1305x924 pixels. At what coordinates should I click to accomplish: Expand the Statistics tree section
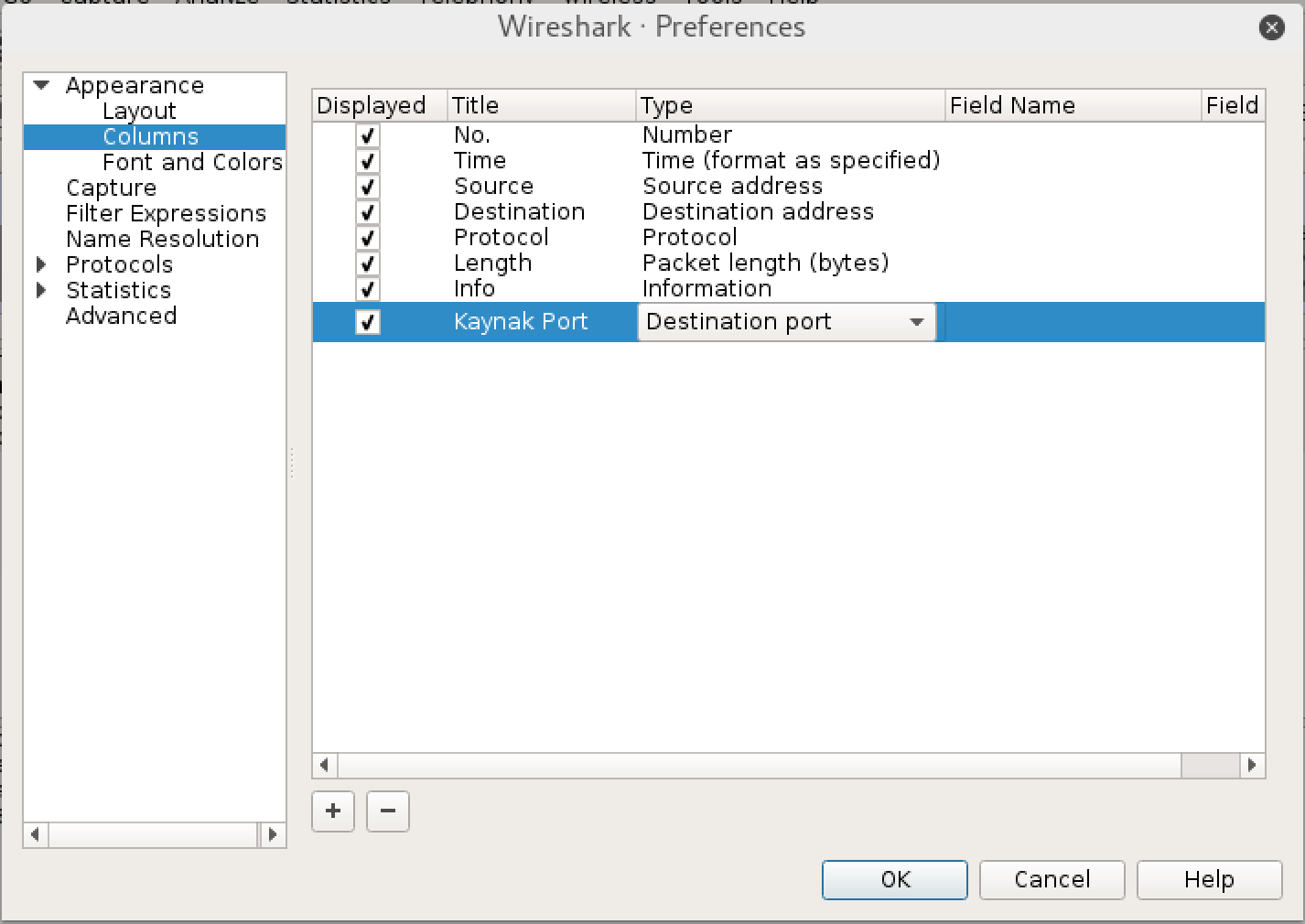pos(41,290)
